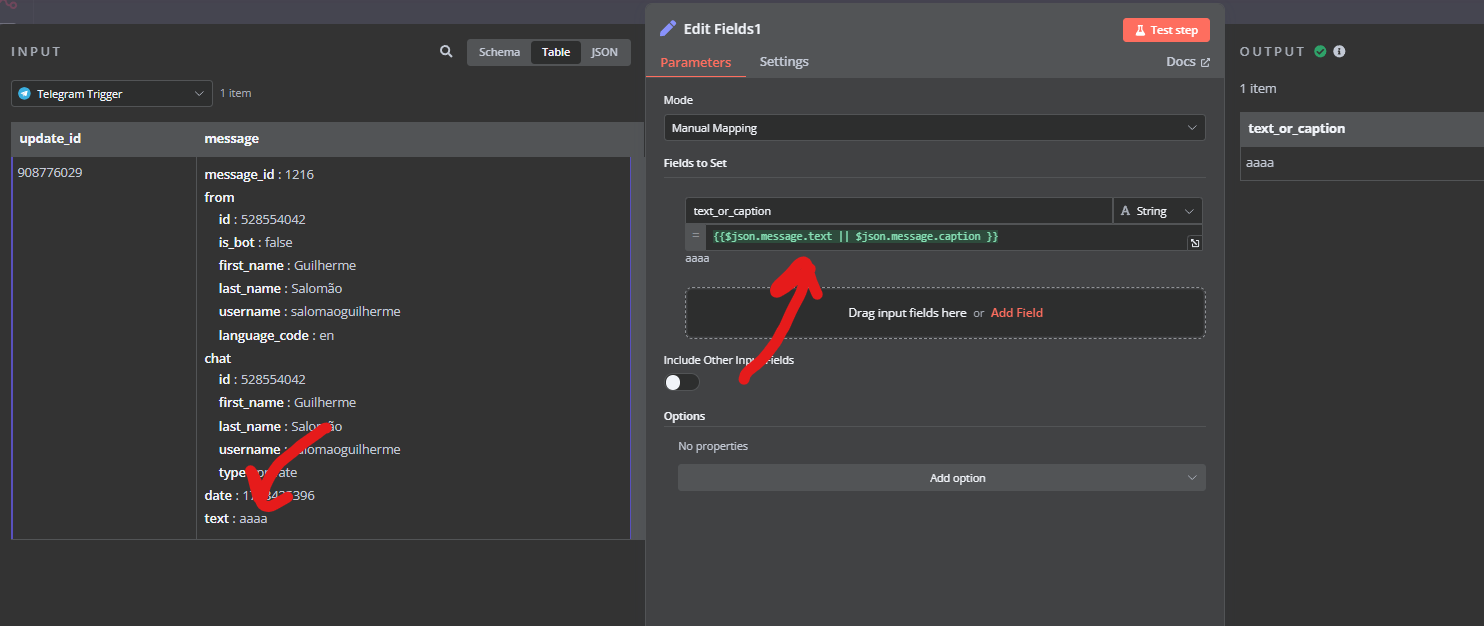
Task: Open the String type dropdown
Action: point(1157,211)
